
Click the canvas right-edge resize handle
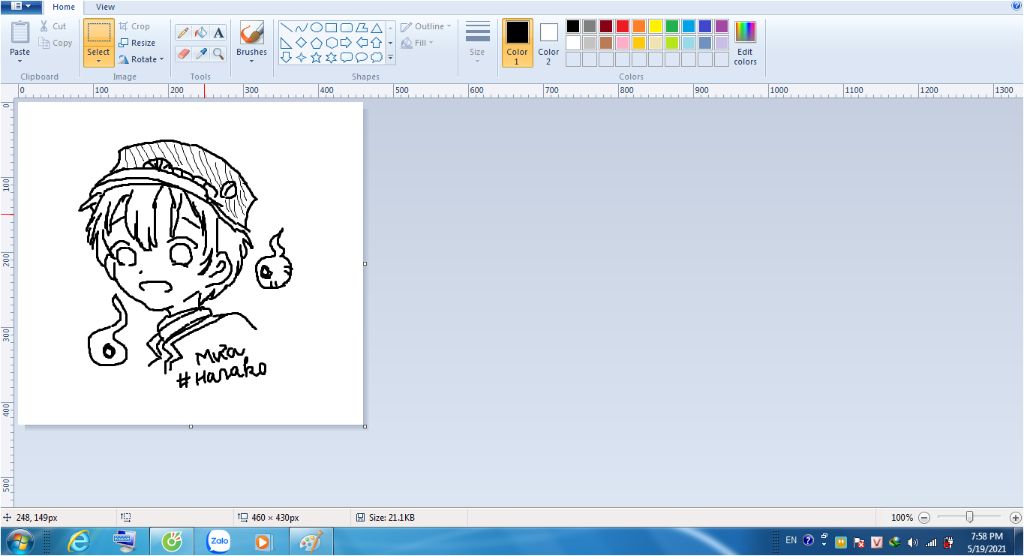tap(365, 264)
